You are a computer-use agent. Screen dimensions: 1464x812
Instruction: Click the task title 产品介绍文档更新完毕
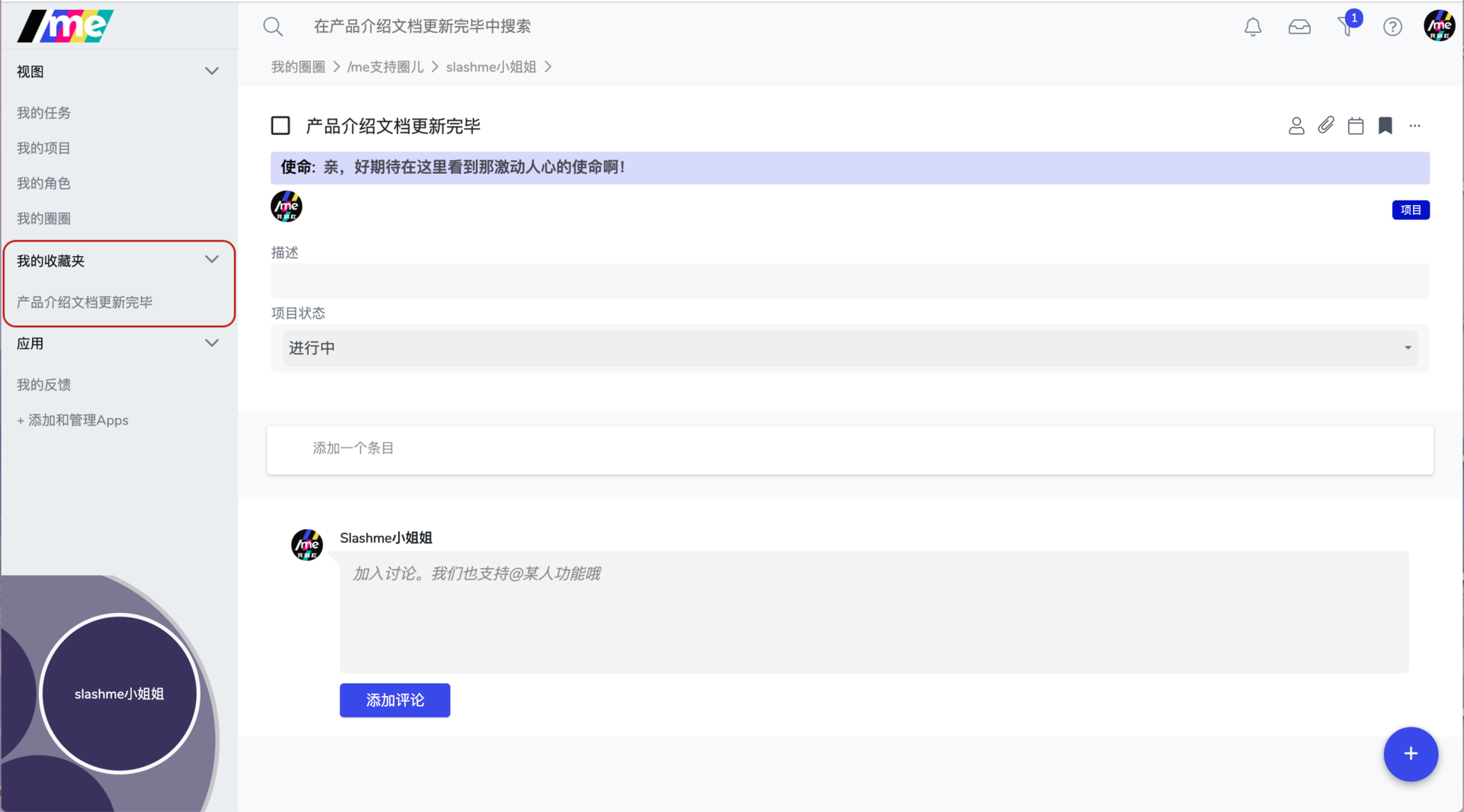click(x=393, y=126)
